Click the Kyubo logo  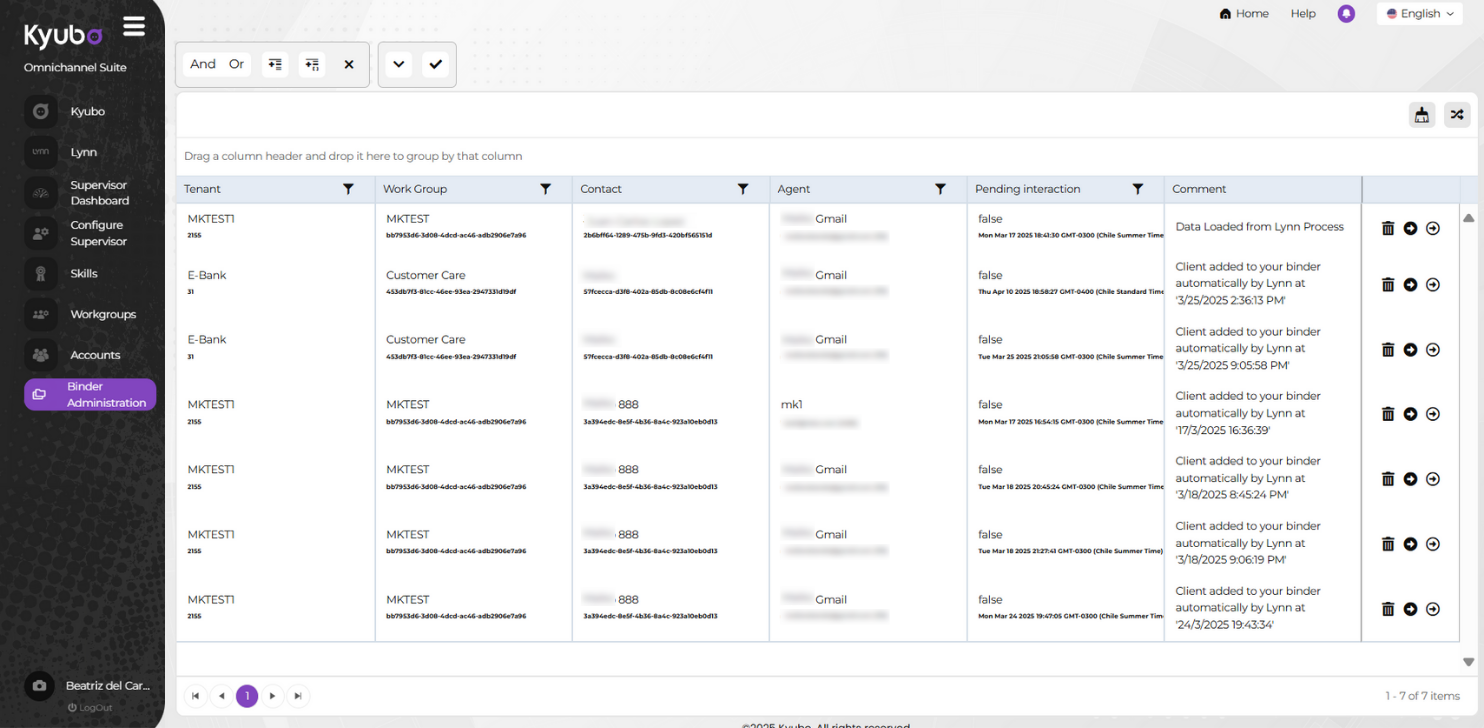point(63,35)
